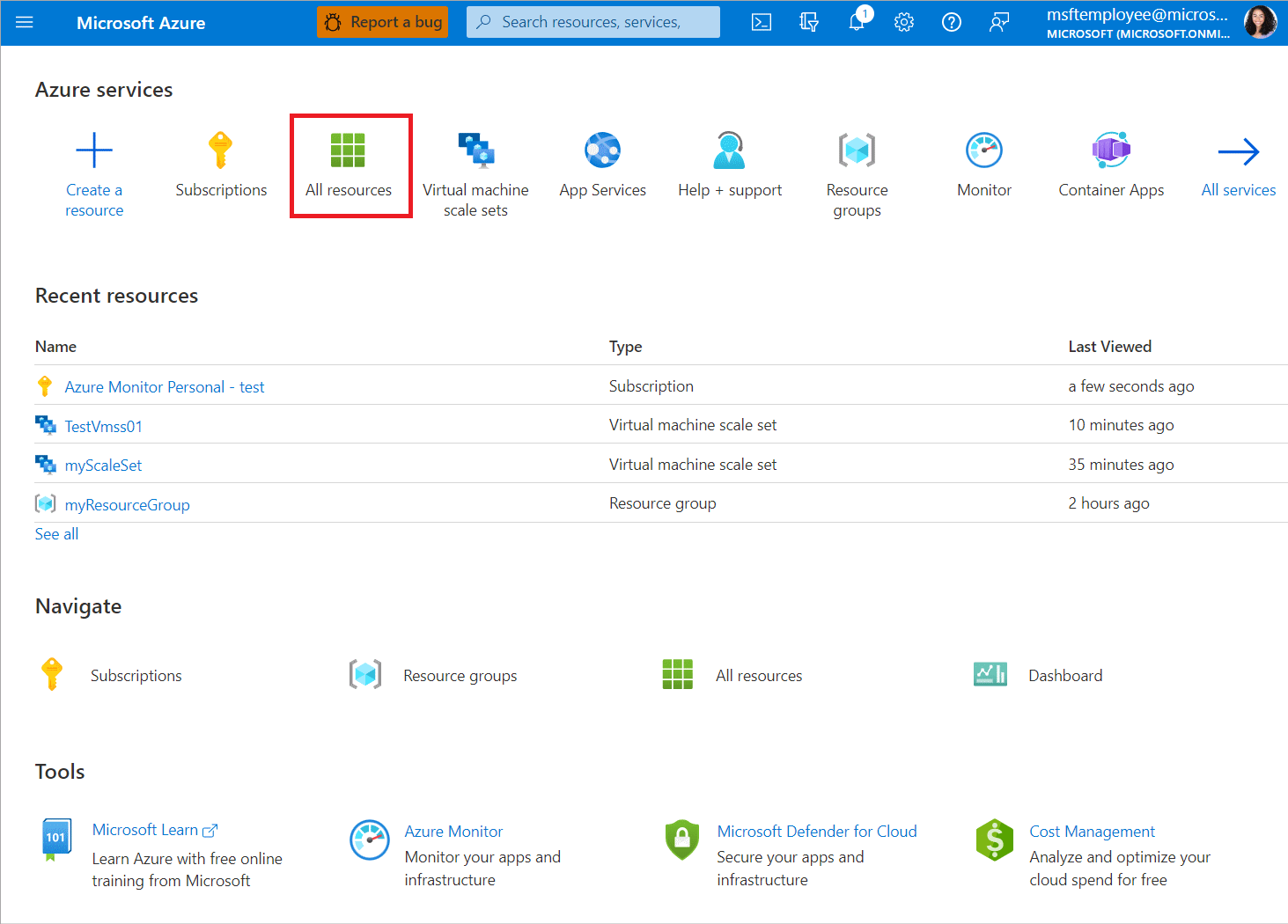
Task: Open the account profile avatar
Action: 1261,22
